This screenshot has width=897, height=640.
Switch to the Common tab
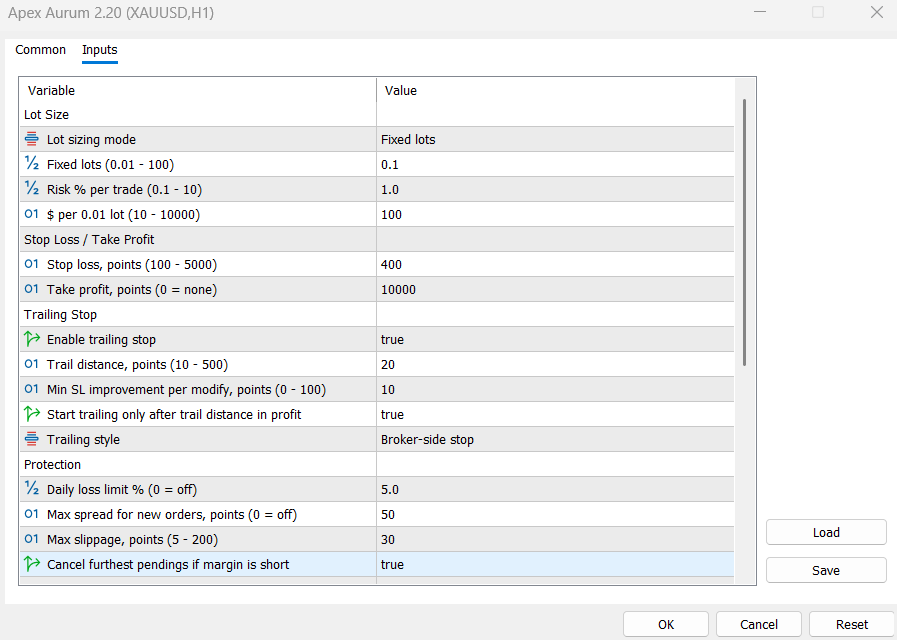pos(41,50)
